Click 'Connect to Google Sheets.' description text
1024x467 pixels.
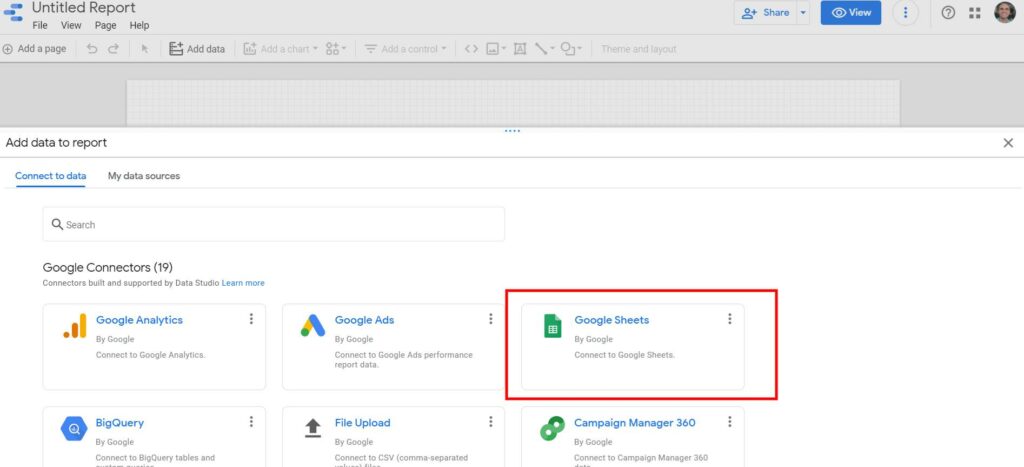pyautogui.click(x=625, y=355)
